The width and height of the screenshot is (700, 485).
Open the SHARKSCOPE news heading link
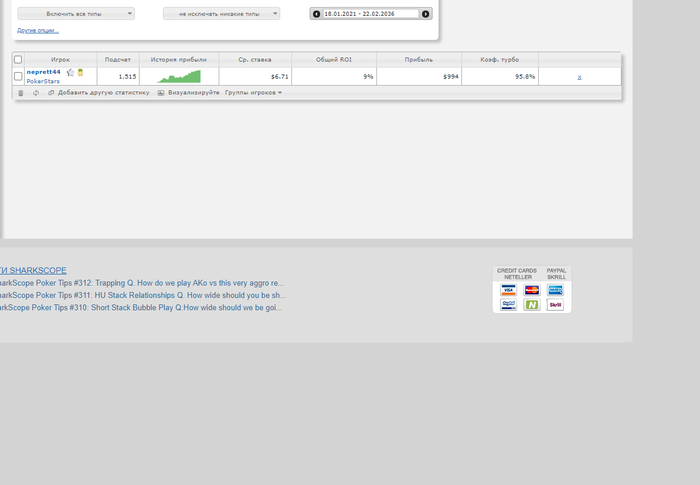point(33,271)
